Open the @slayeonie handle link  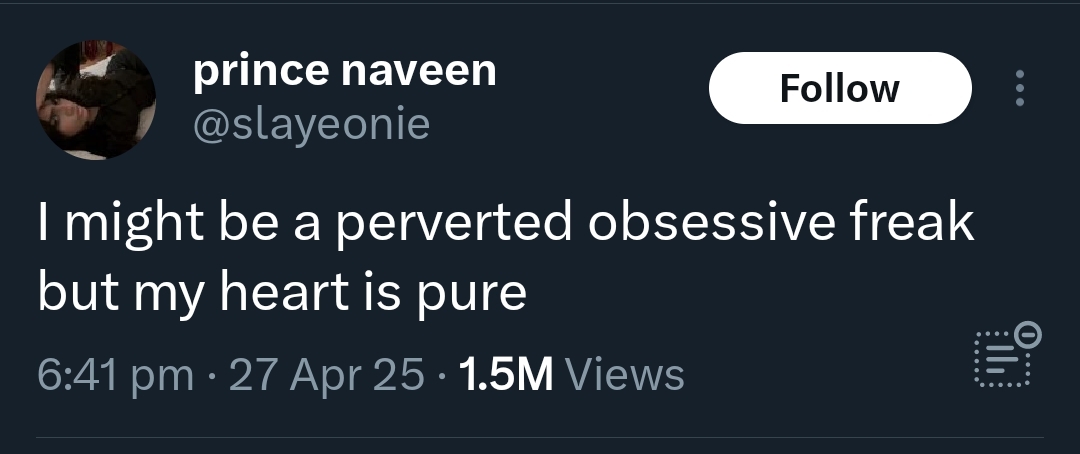(x=310, y=124)
